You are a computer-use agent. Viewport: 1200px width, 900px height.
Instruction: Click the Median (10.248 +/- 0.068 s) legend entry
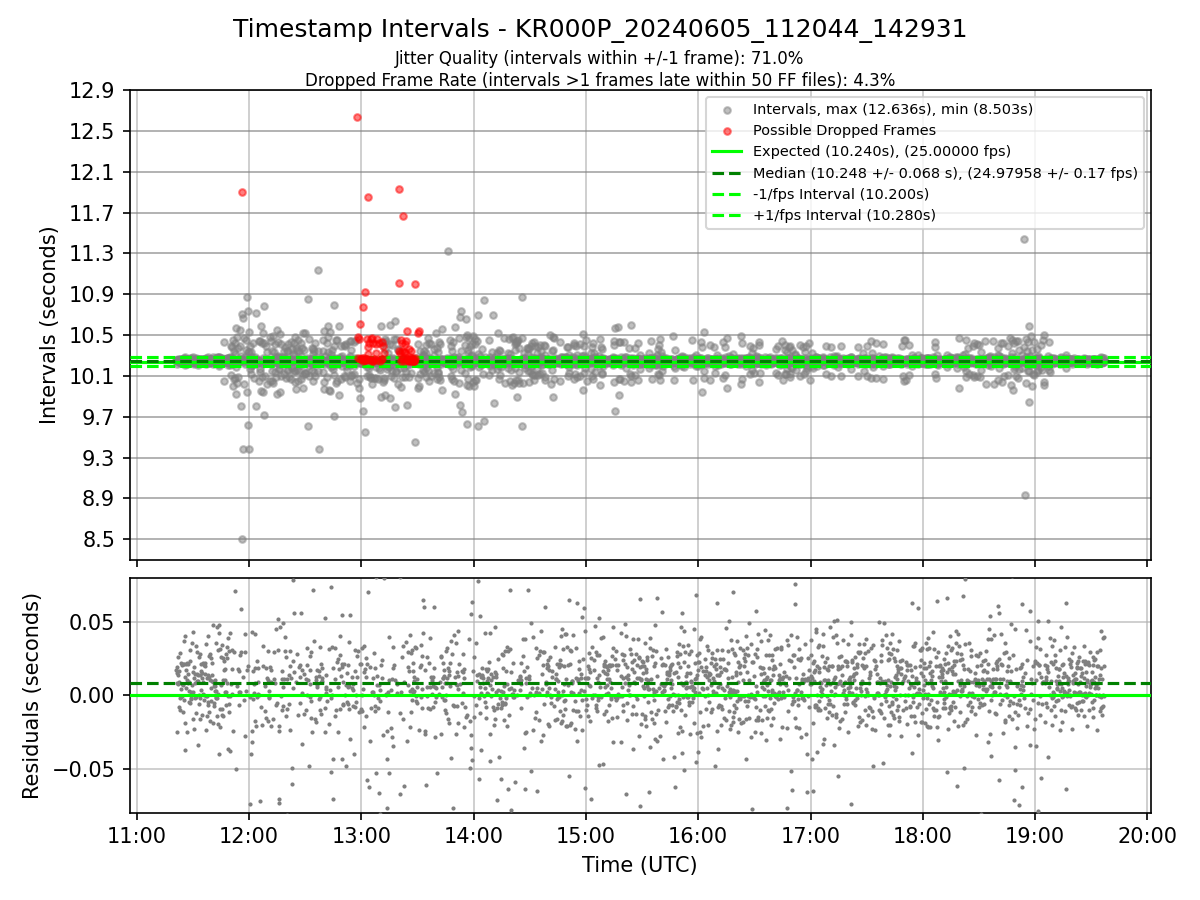pos(945,172)
